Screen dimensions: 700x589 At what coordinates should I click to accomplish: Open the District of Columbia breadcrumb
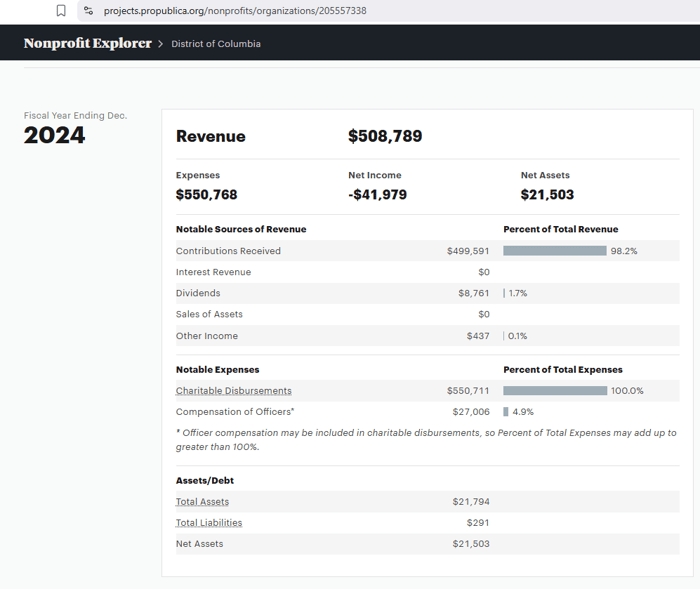click(x=216, y=44)
